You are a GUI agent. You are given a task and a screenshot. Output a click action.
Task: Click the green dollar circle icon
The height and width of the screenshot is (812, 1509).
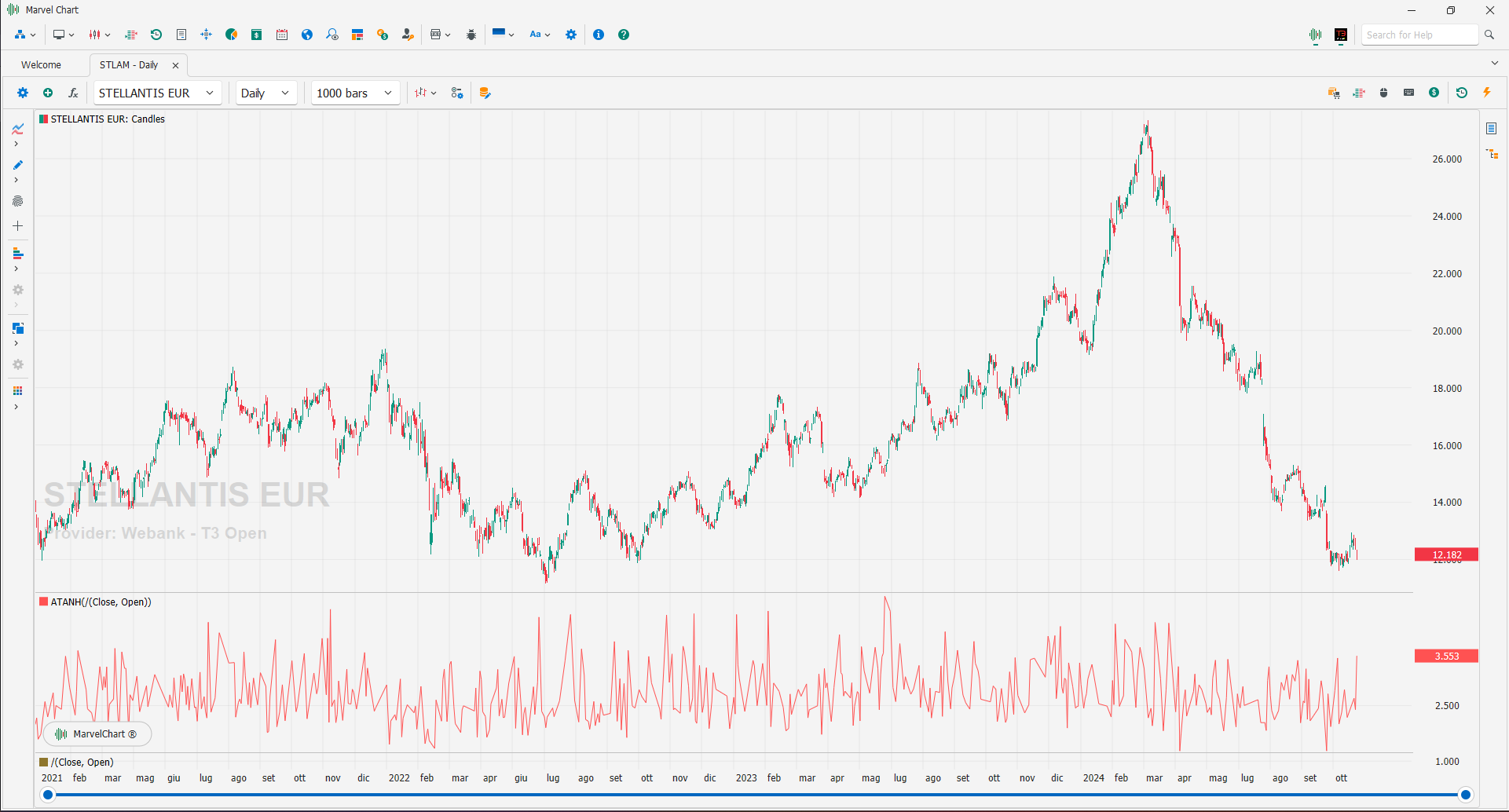(x=1434, y=93)
